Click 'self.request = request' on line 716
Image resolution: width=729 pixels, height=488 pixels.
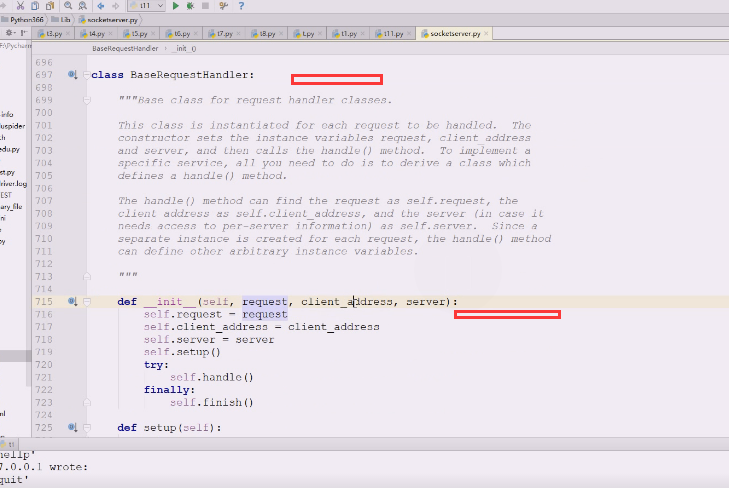[x=216, y=315]
